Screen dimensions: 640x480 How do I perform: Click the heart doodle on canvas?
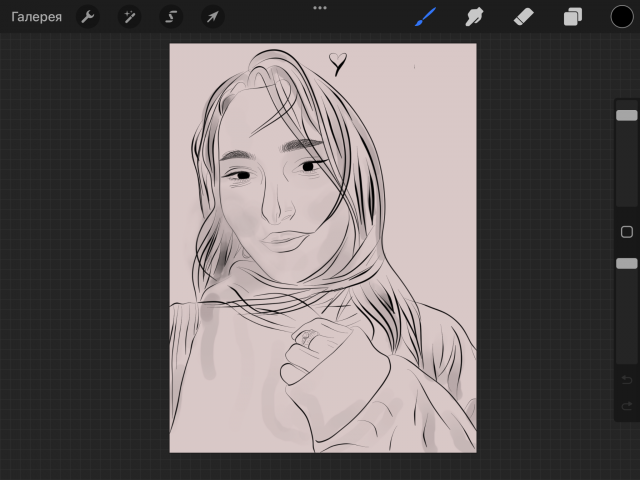click(338, 64)
